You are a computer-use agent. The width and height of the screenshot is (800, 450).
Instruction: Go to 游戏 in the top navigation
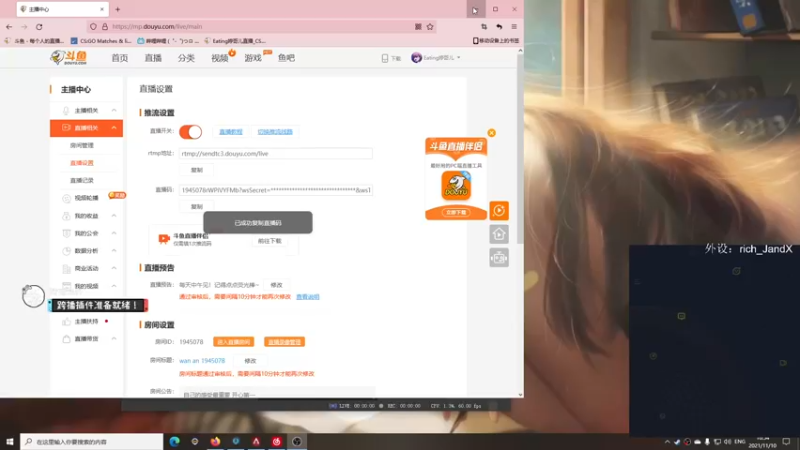tap(253, 58)
